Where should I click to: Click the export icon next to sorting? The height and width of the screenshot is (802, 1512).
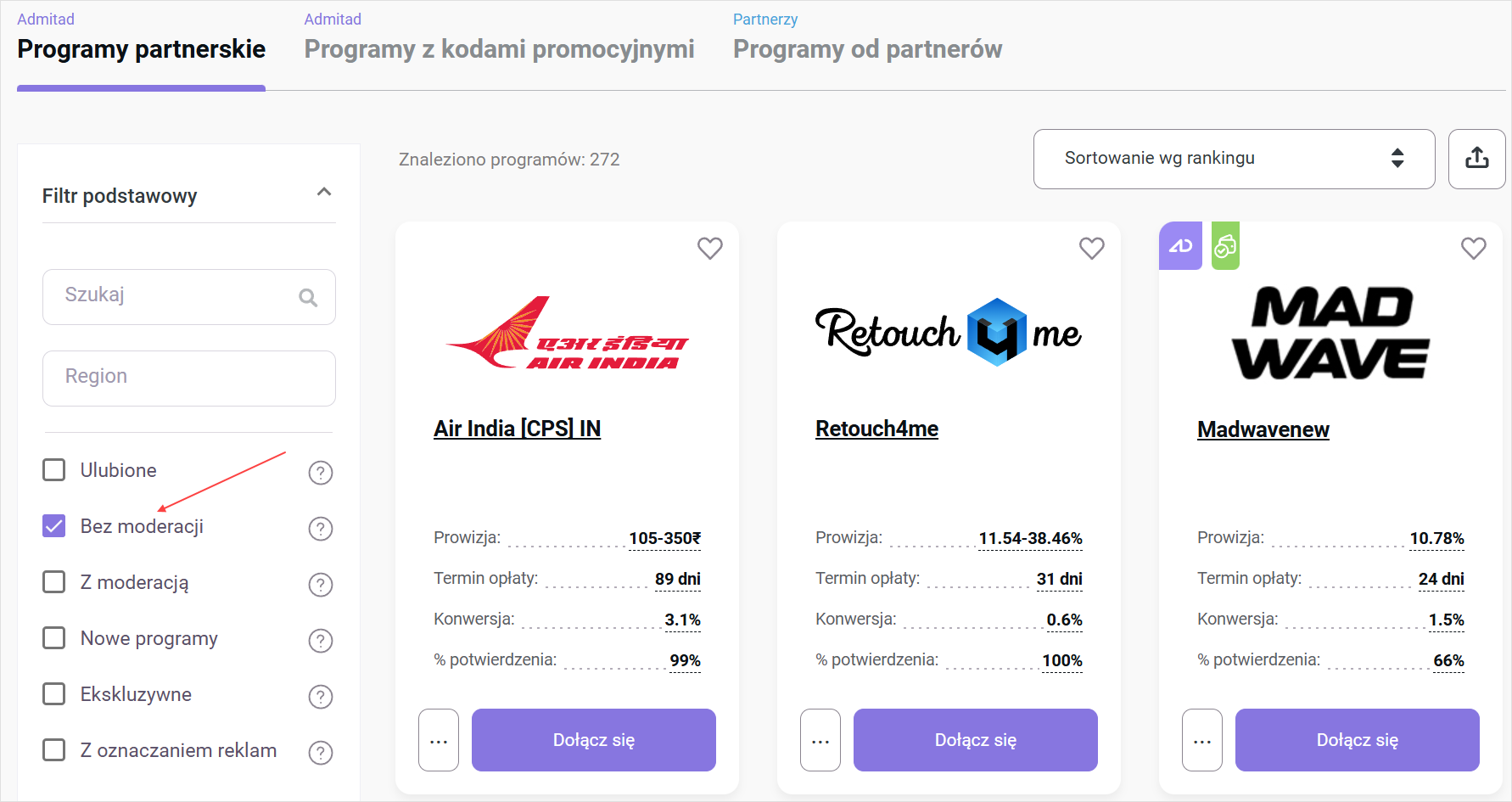1476,159
